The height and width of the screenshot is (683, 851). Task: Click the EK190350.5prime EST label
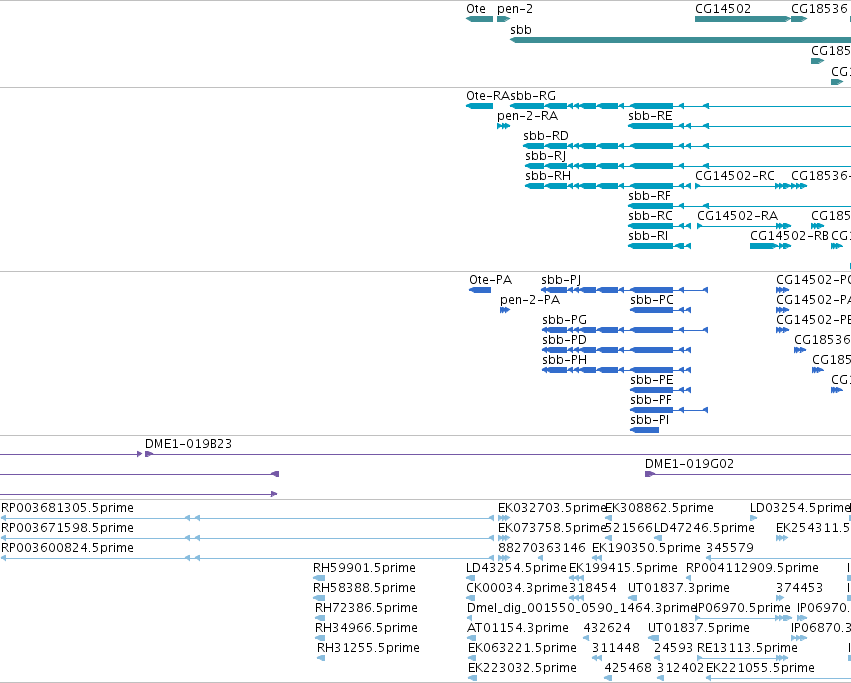tap(646, 548)
